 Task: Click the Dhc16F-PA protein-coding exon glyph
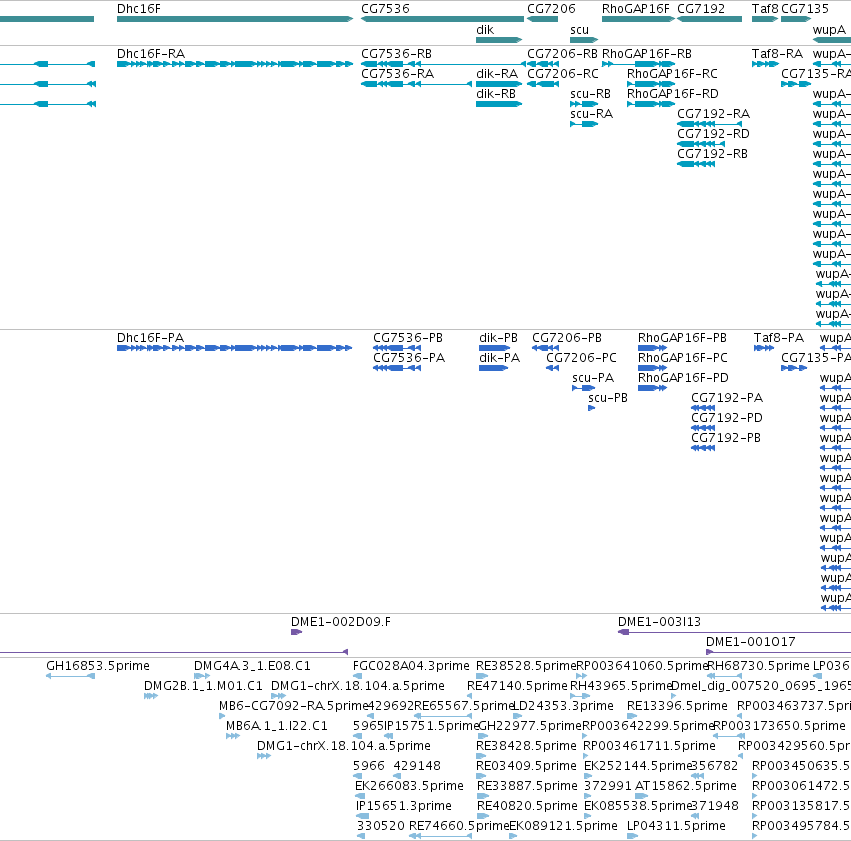click(234, 348)
